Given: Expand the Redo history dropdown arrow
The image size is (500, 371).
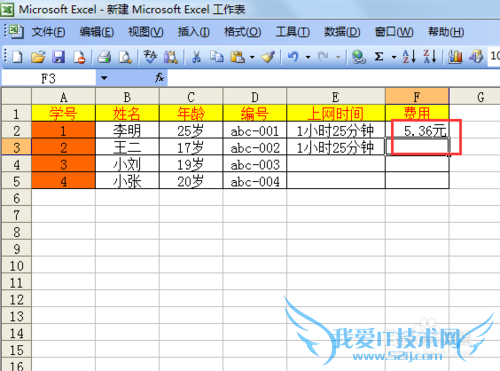Looking at the screenshot, I should [x=338, y=57].
